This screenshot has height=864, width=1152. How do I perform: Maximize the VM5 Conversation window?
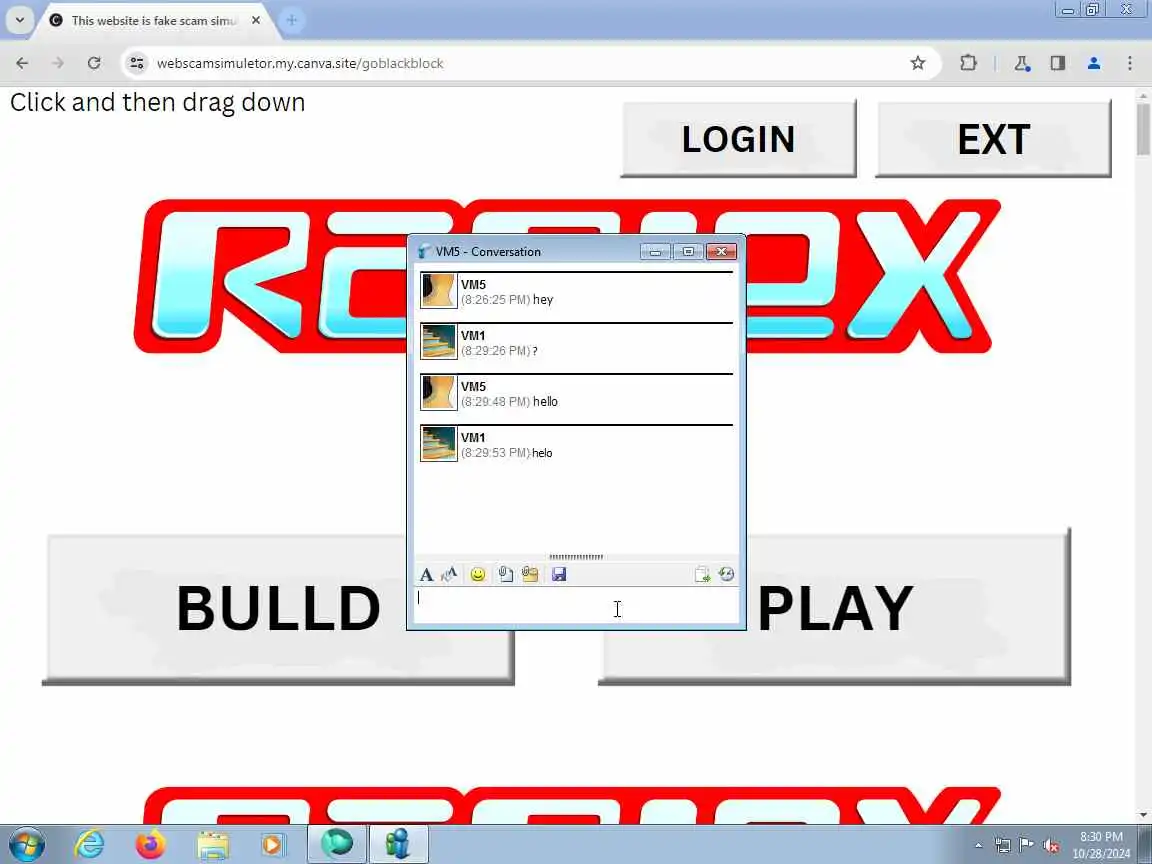point(688,251)
